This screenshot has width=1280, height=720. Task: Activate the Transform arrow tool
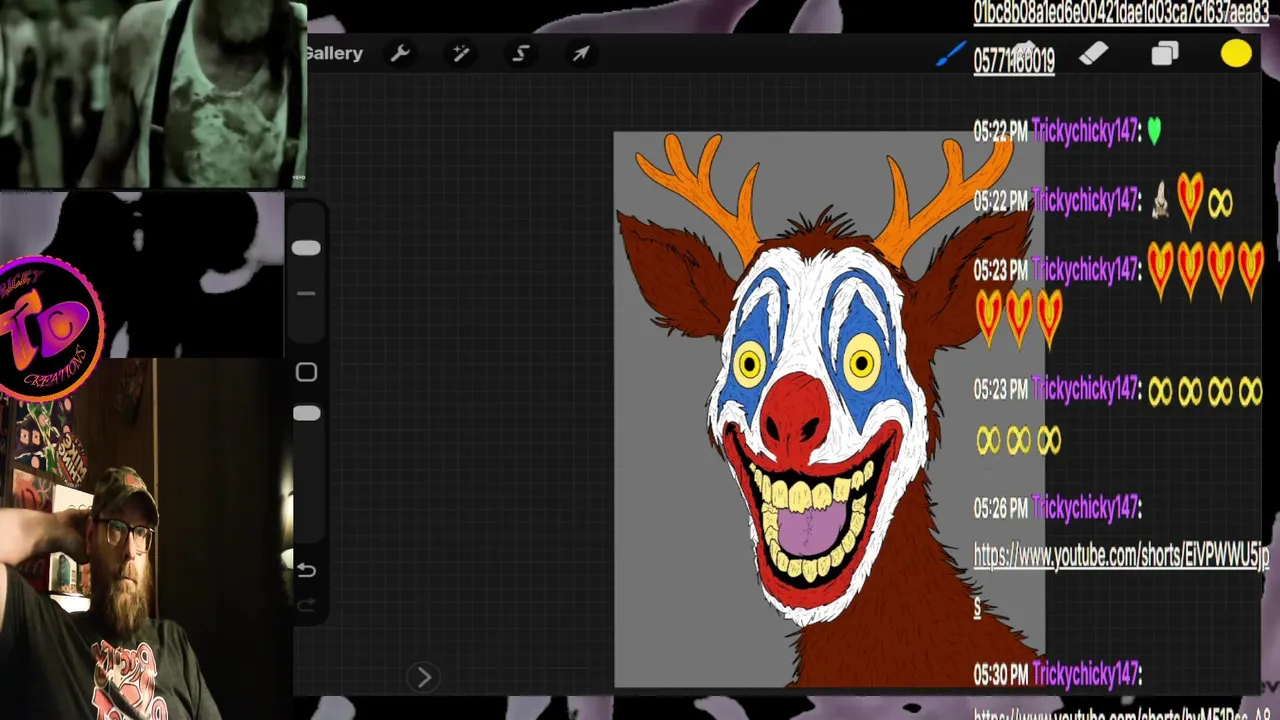coord(581,54)
